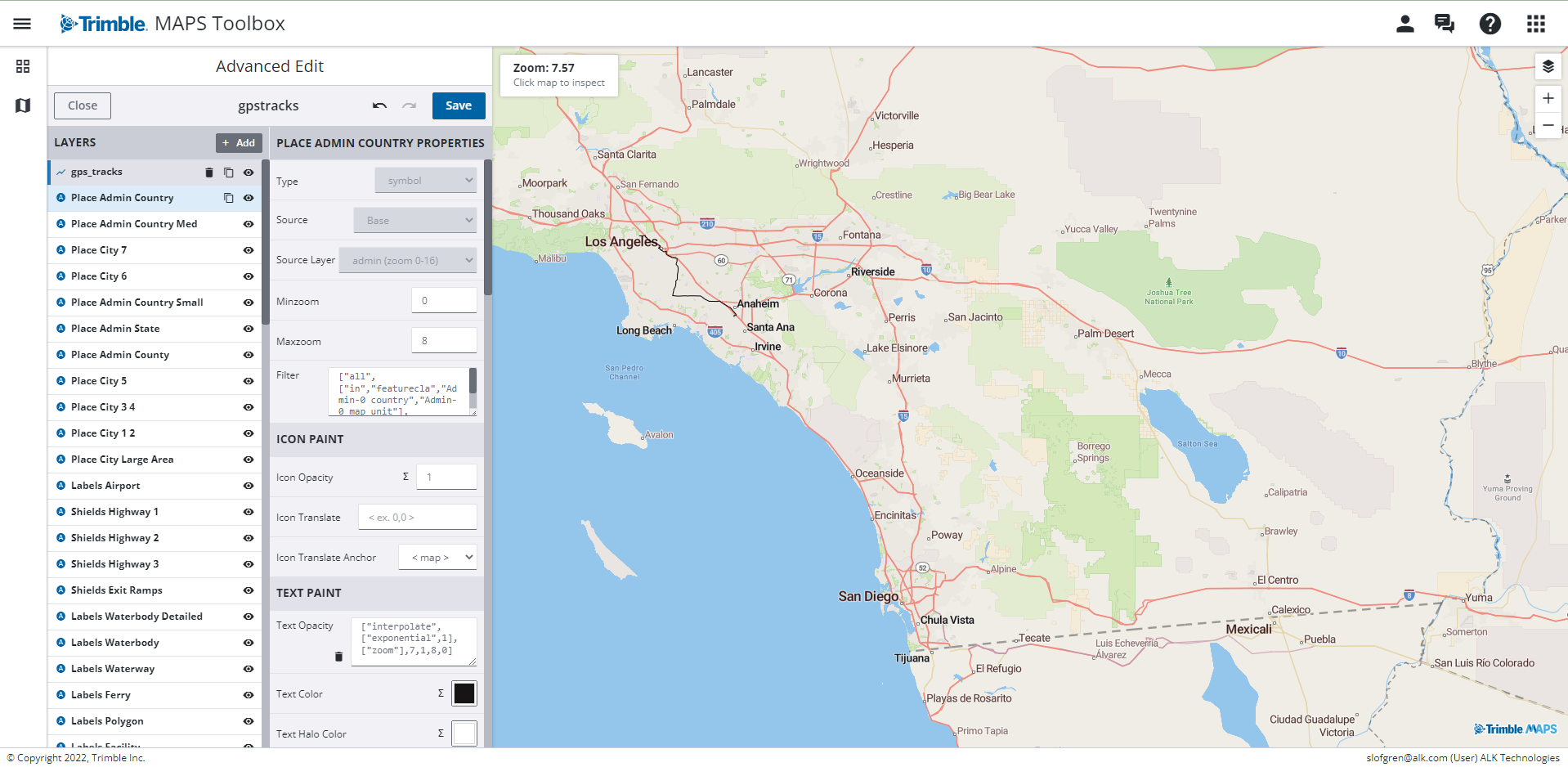Click the Close button

(x=83, y=105)
